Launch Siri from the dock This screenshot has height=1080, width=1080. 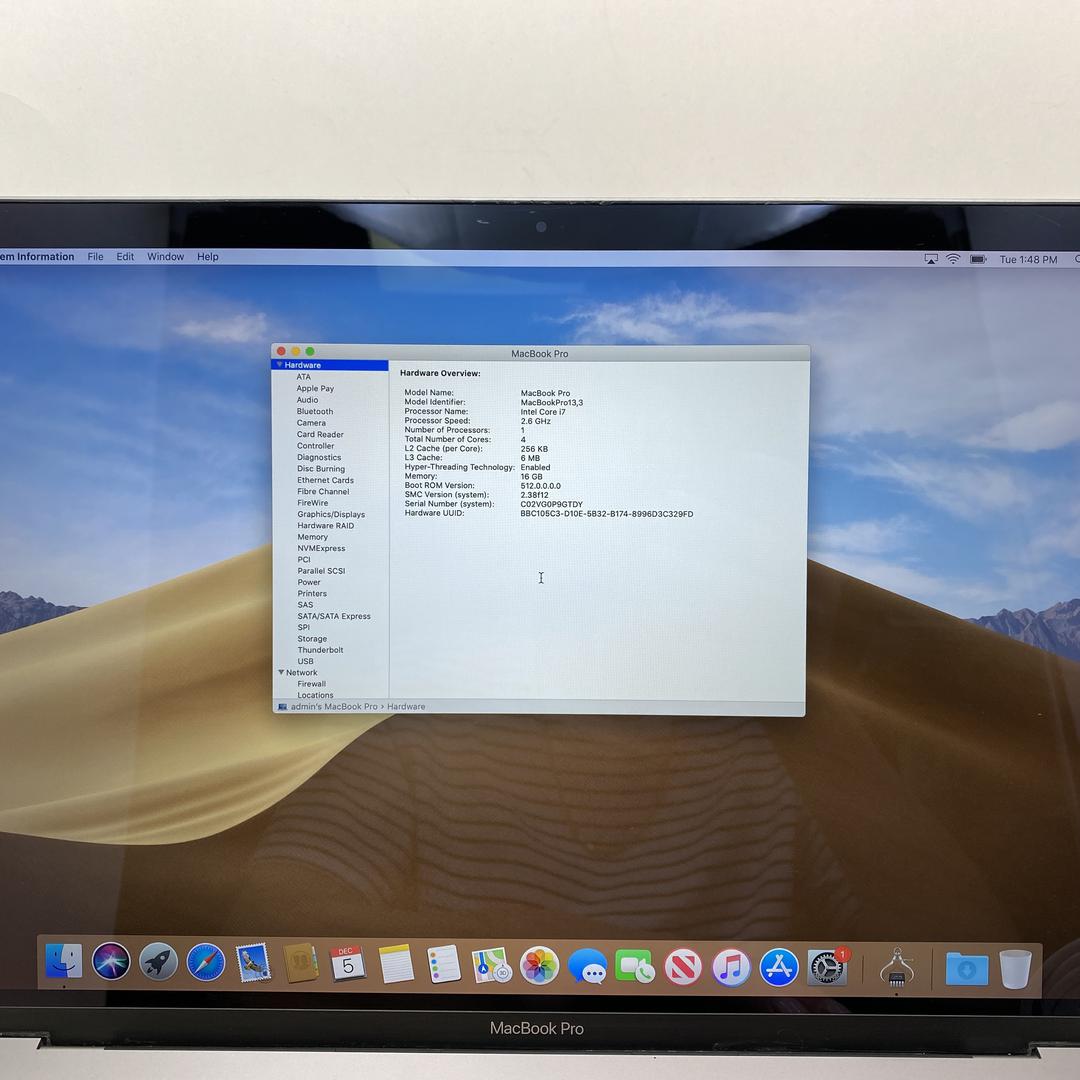pos(111,962)
